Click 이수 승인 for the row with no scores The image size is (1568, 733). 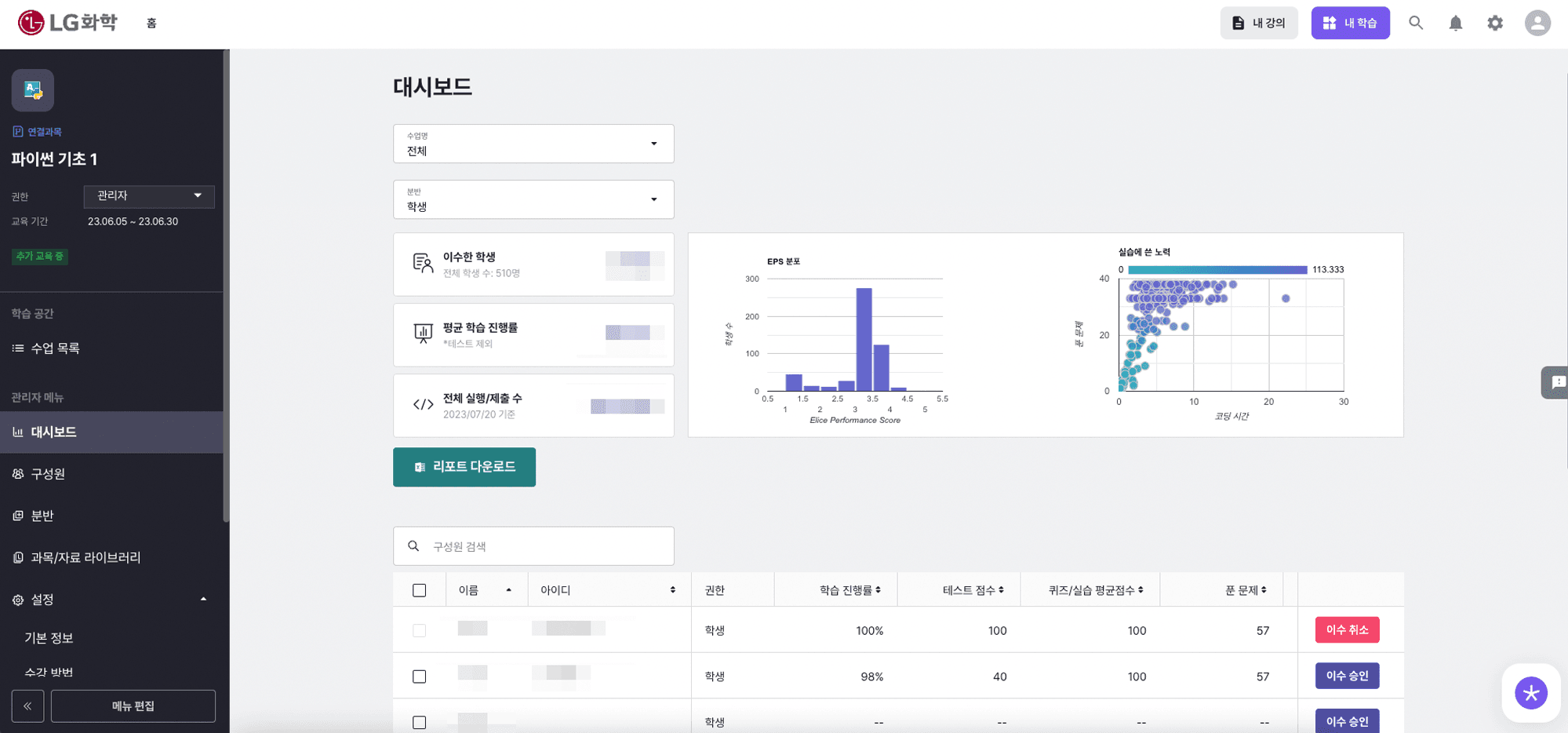(1347, 721)
